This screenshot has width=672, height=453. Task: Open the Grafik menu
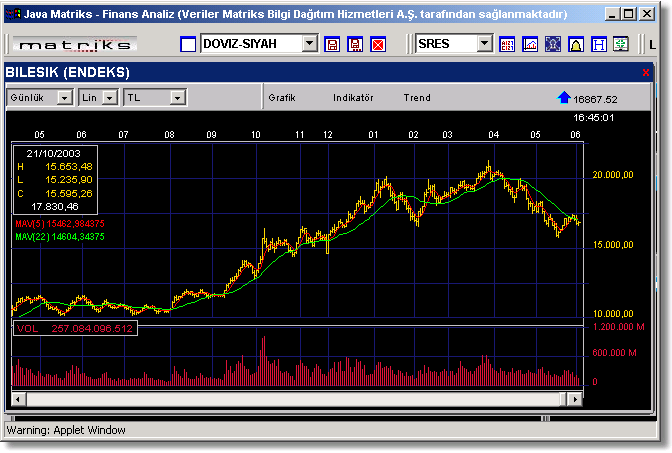coord(282,98)
